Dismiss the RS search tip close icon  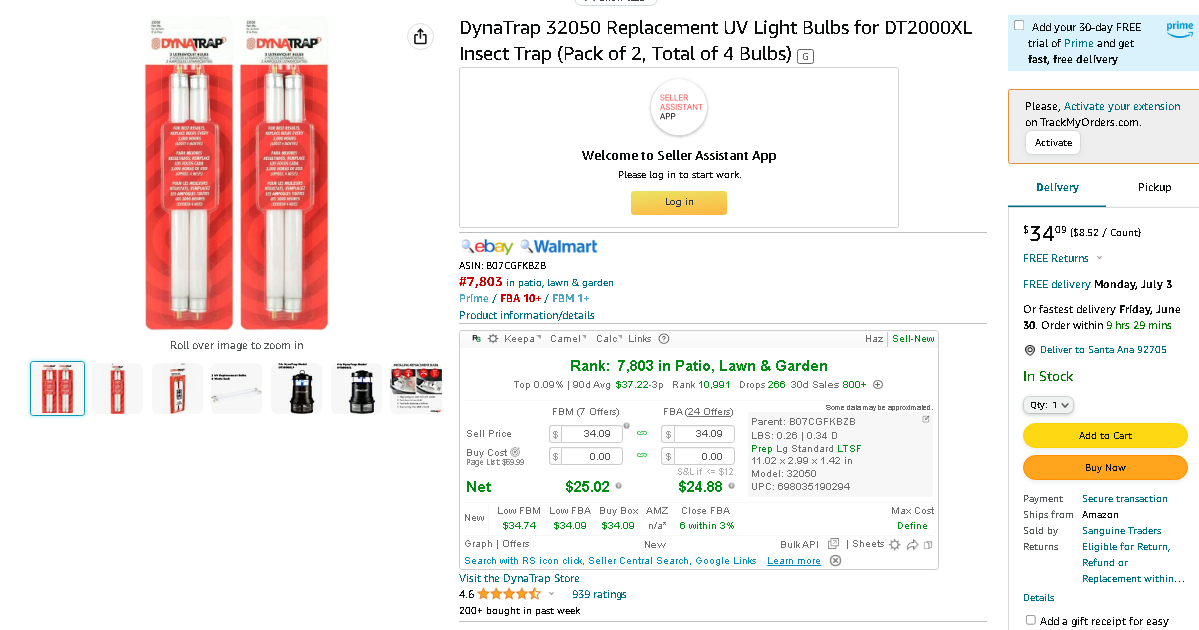coord(836,560)
